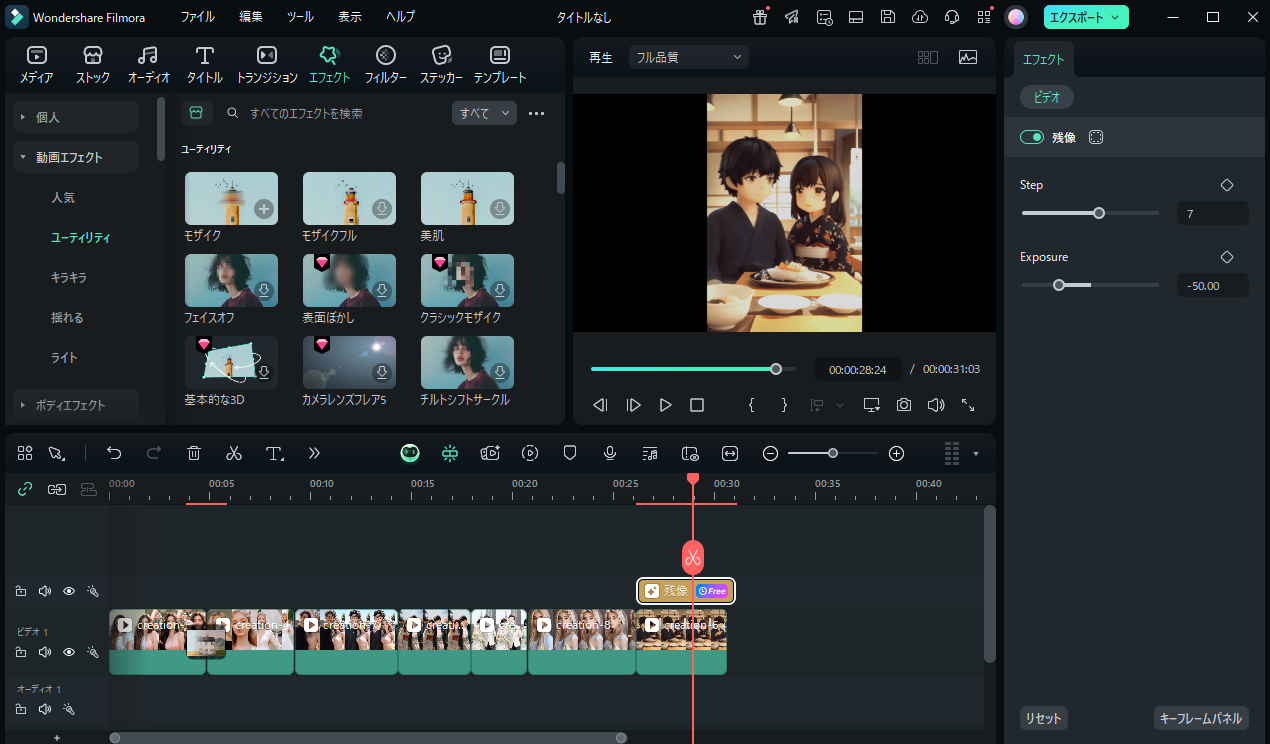Click the red scissors on the playhead

(x=693, y=557)
